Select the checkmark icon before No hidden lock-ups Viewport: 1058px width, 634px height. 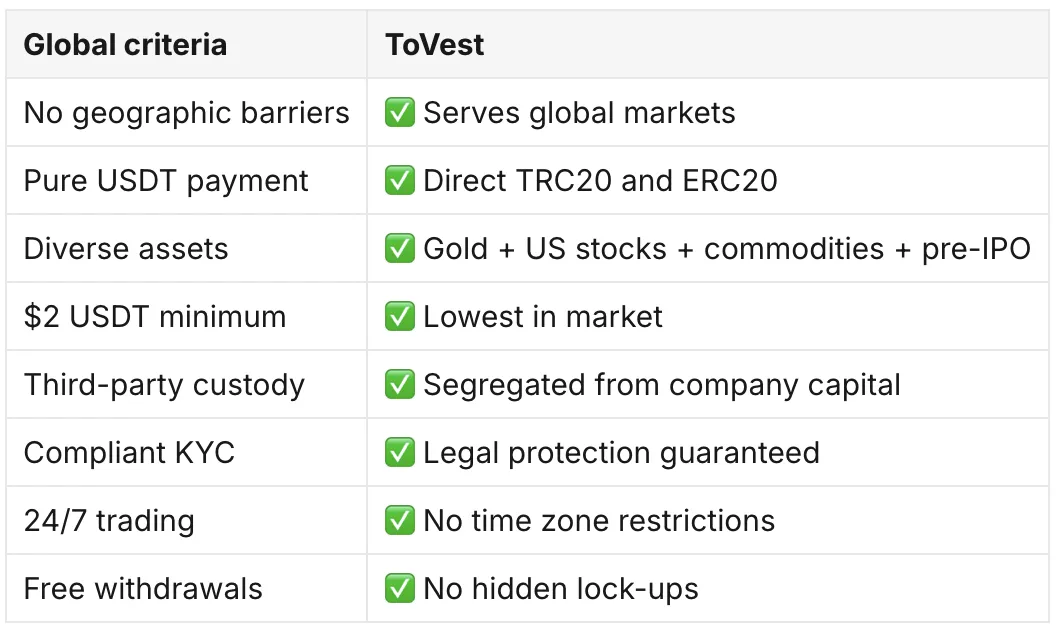pyautogui.click(x=399, y=588)
